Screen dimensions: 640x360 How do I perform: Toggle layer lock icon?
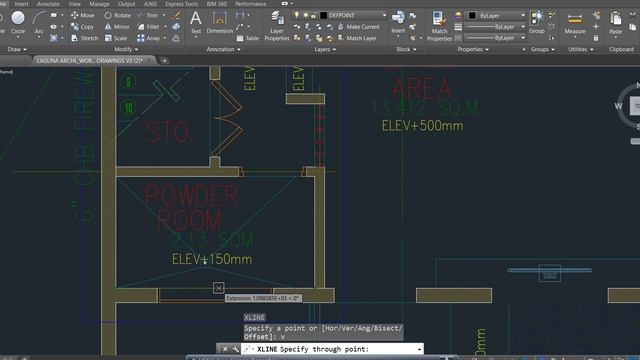(x=313, y=16)
